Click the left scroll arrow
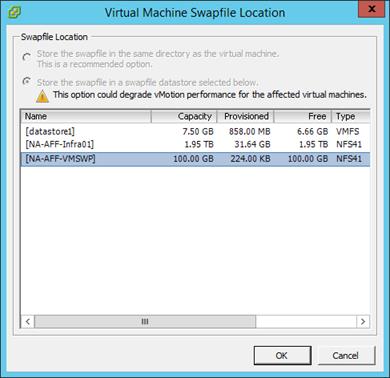The height and width of the screenshot is (378, 390). point(28,322)
